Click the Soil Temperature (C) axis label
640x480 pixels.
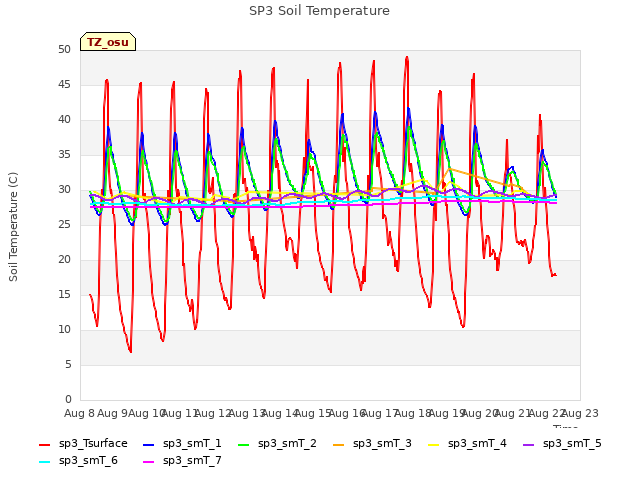coord(13,227)
